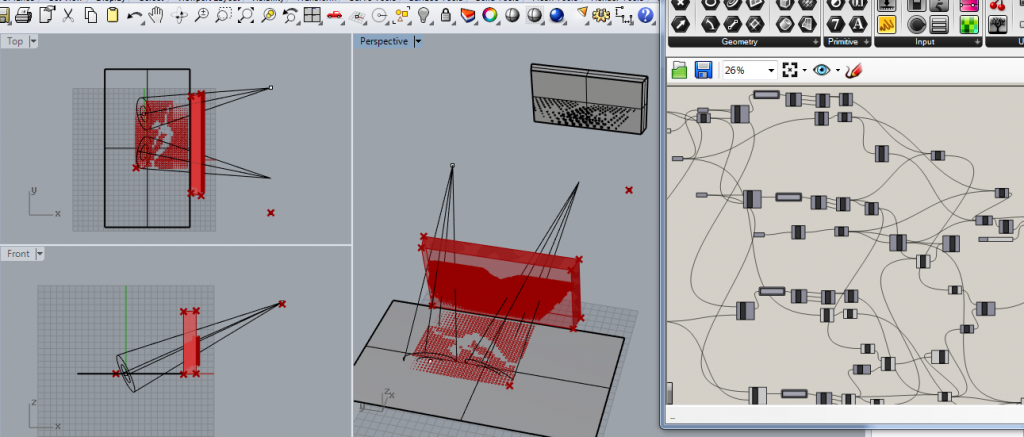
Task: Expand the Input panel with plus button
Action: (978, 42)
